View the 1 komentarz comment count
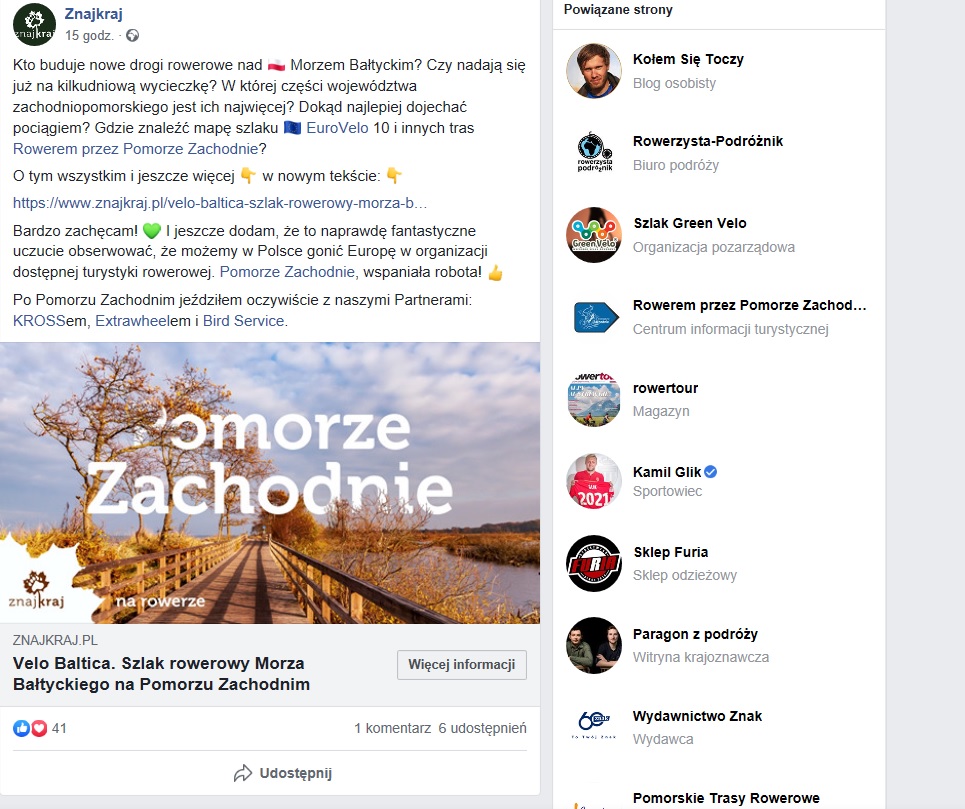This screenshot has width=965, height=809. click(393, 728)
